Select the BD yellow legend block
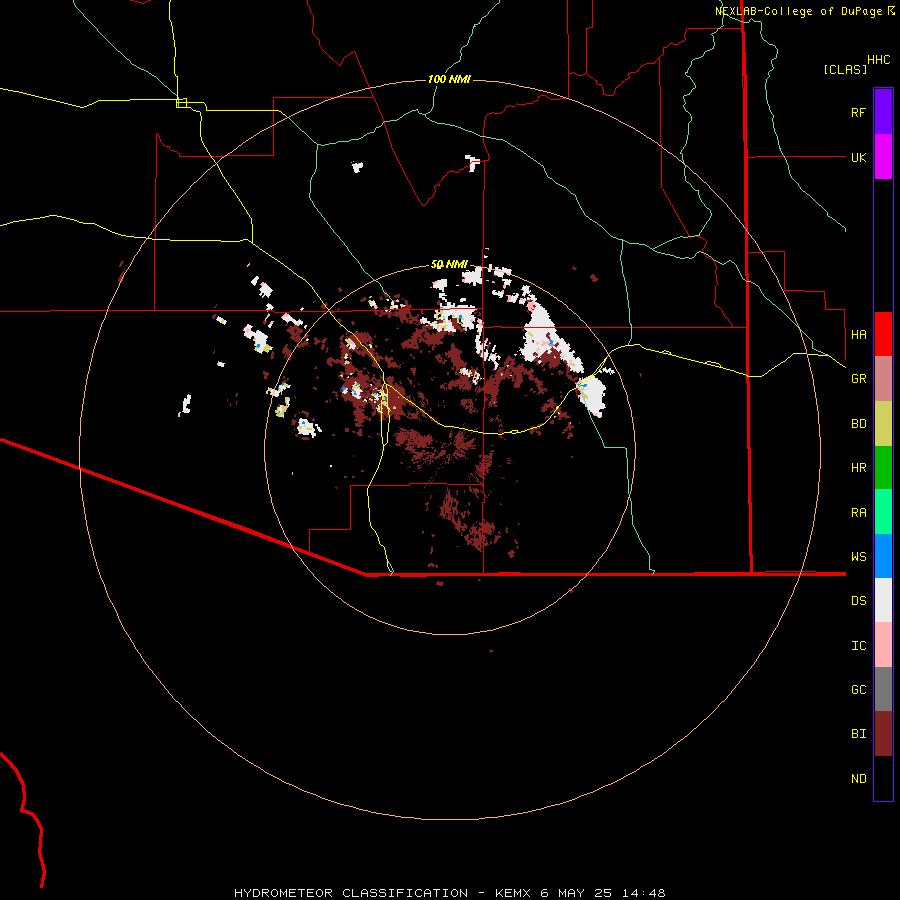The height and width of the screenshot is (900, 900). point(883,424)
